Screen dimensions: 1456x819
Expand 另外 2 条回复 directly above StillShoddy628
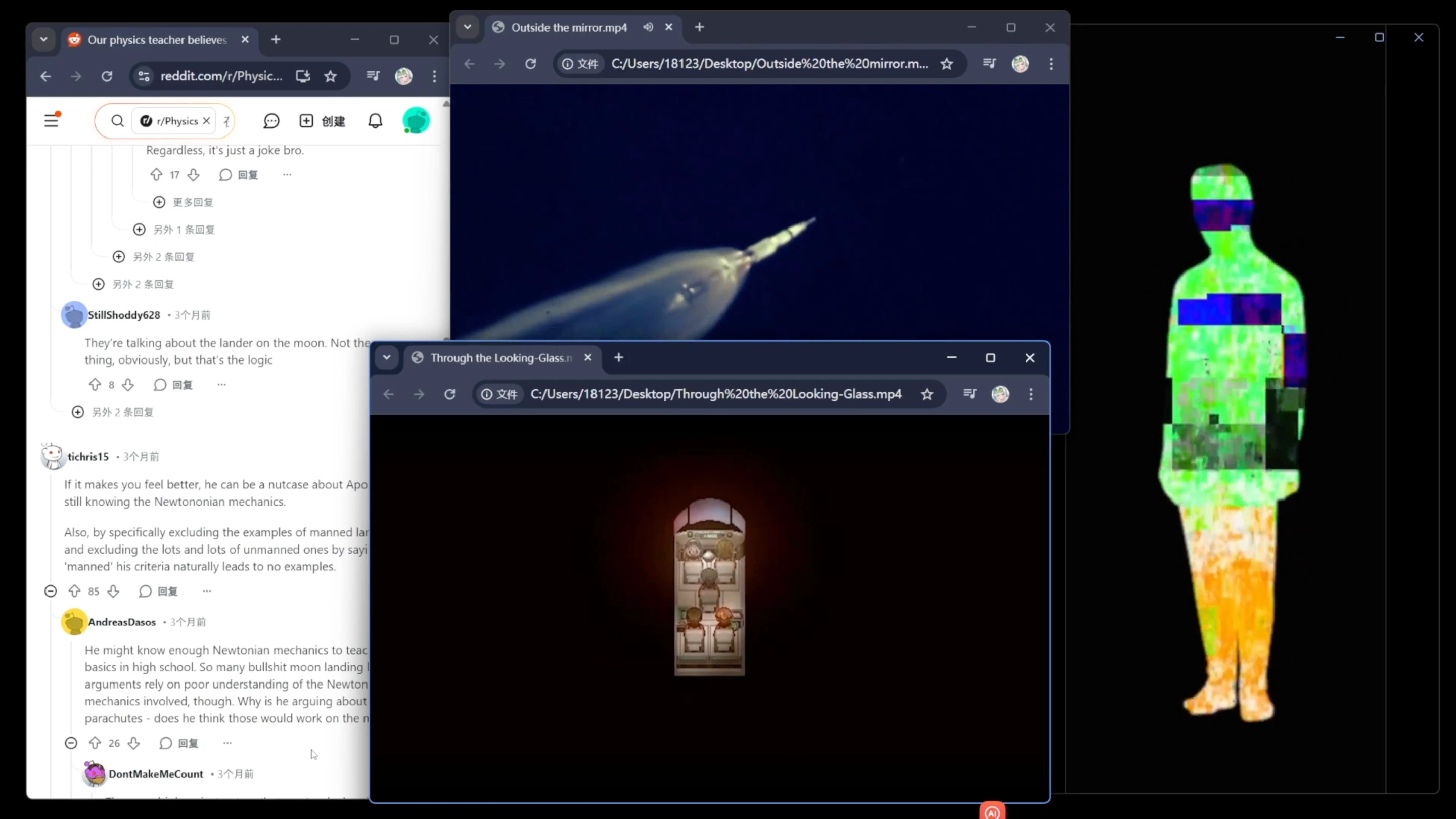(133, 284)
